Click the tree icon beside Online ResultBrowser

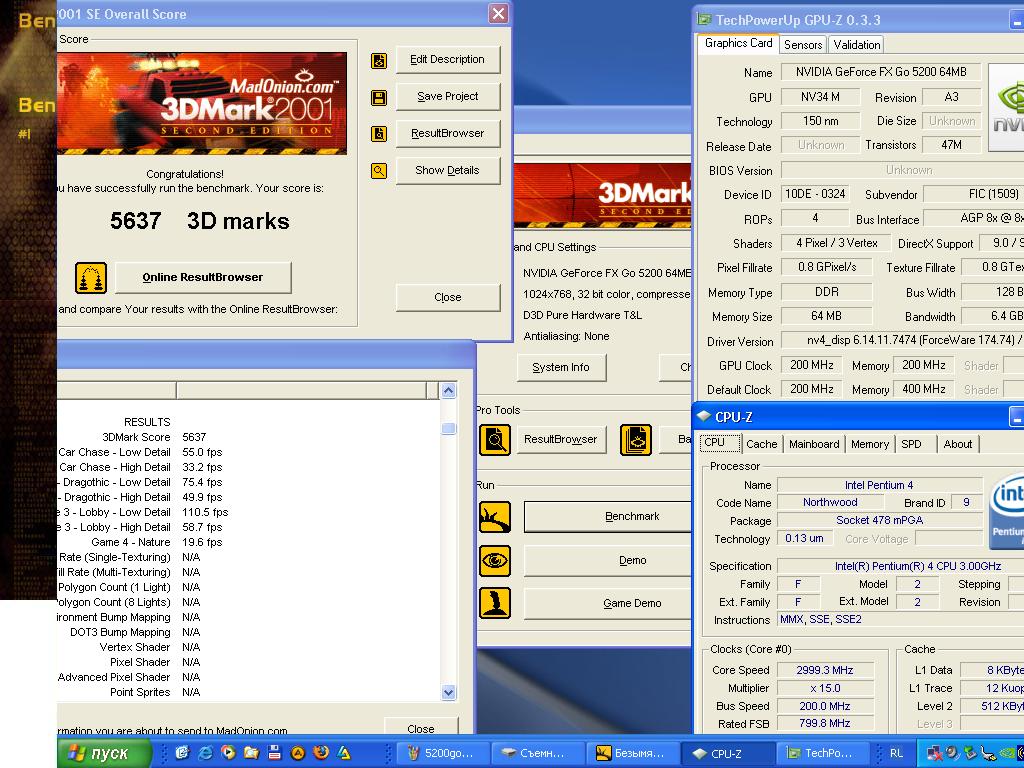pyautogui.click(x=91, y=278)
